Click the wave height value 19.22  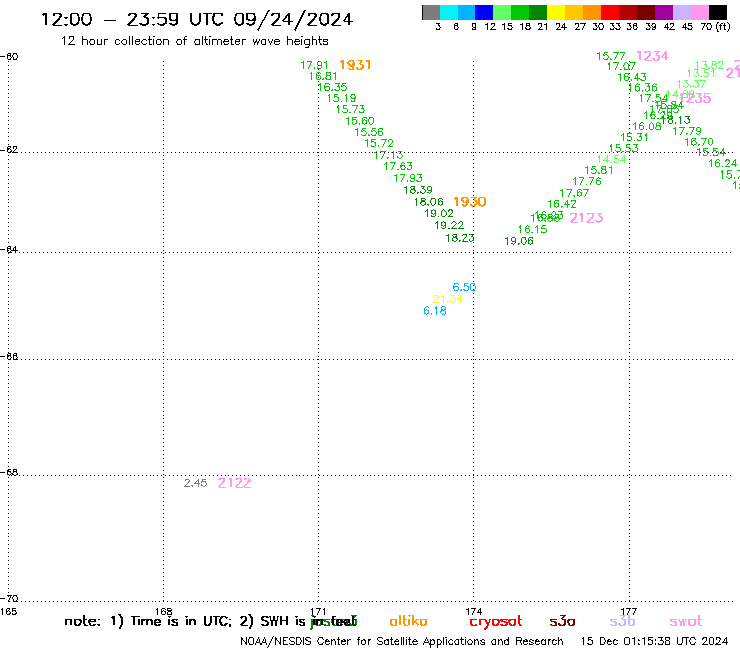point(449,226)
